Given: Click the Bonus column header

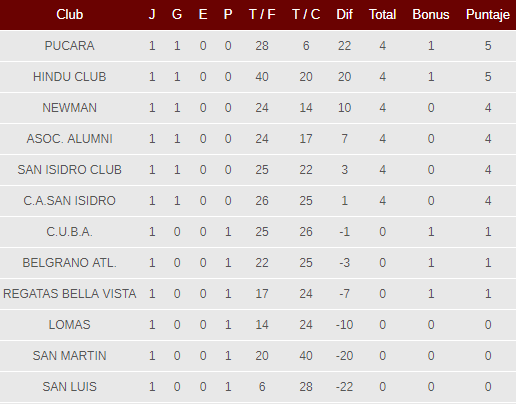Looking at the screenshot, I should [431, 15].
